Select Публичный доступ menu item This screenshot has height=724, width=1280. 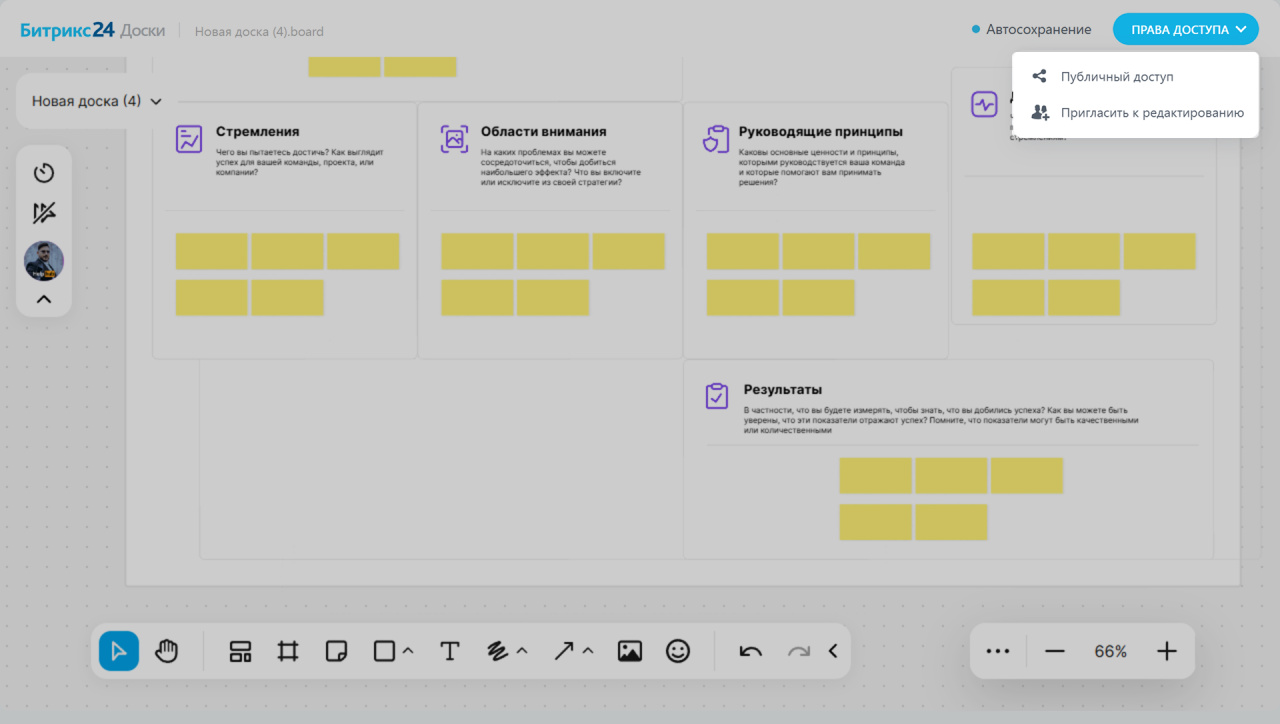coord(1135,76)
